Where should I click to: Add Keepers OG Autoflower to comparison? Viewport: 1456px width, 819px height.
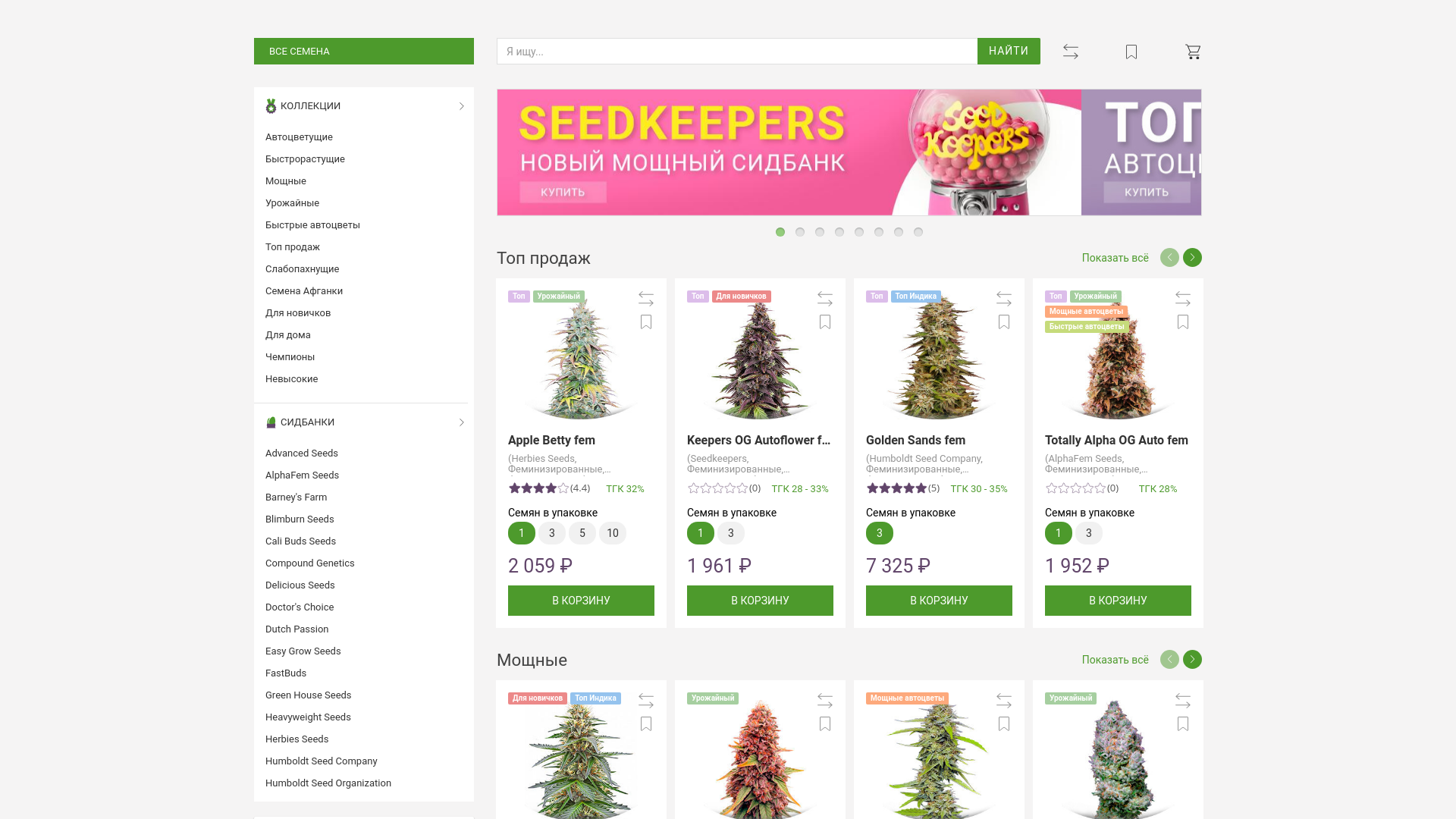(x=825, y=299)
